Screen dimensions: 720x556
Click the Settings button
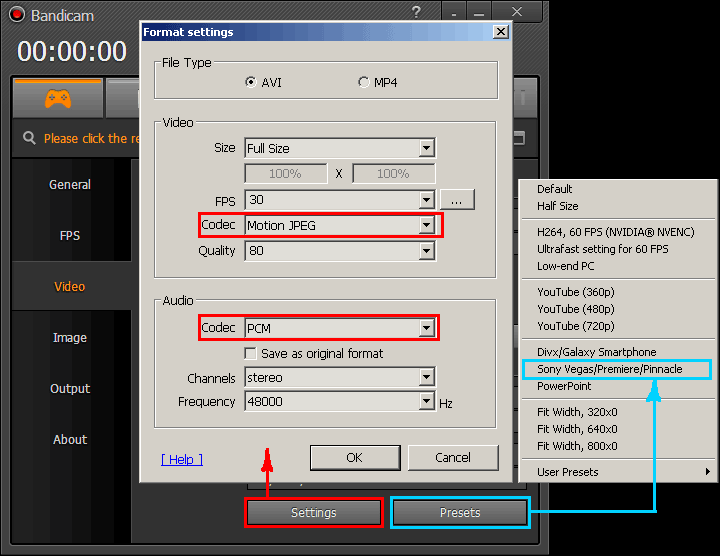[314, 512]
